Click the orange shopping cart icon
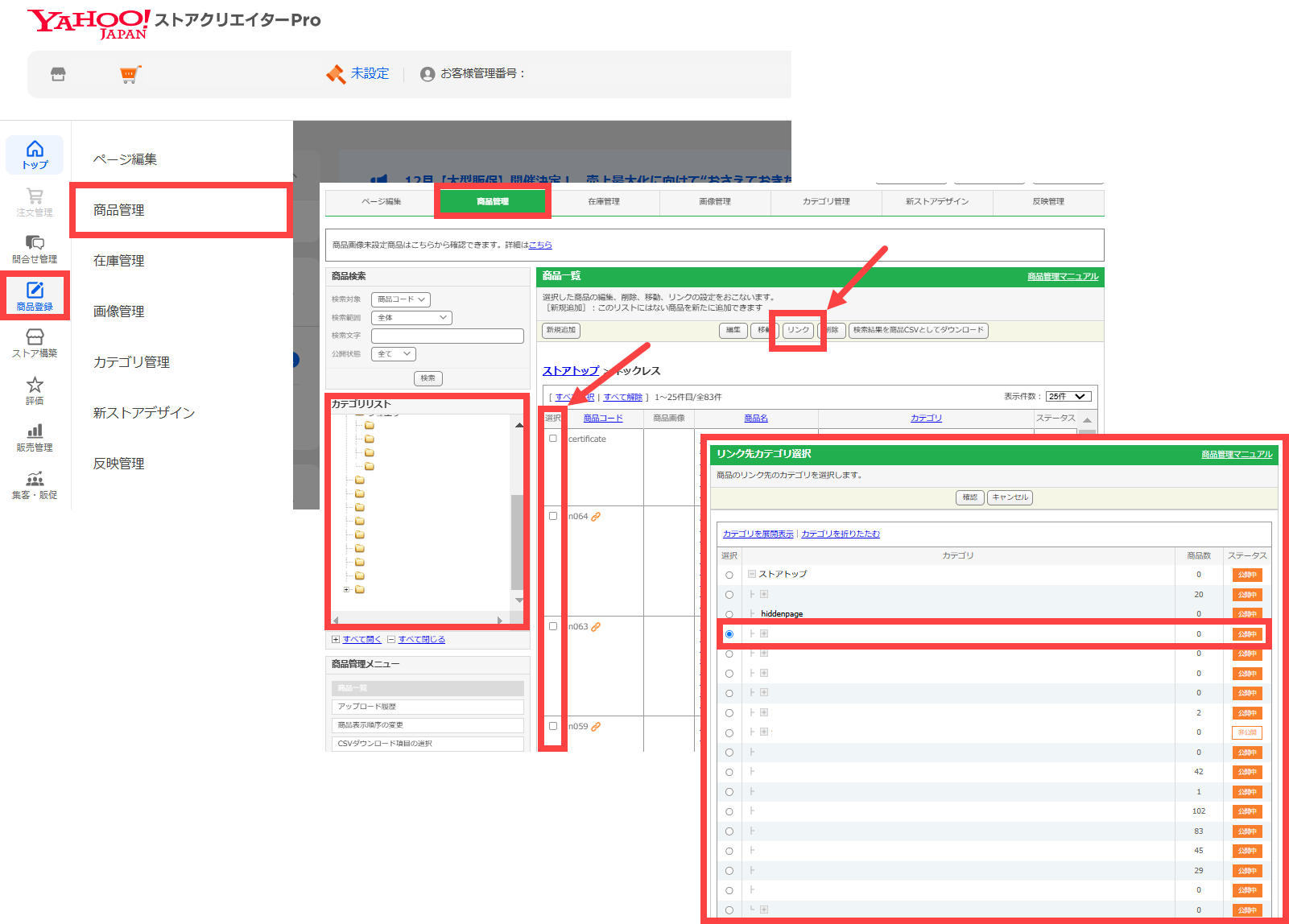1289x924 pixels. [x=130, y=74]
